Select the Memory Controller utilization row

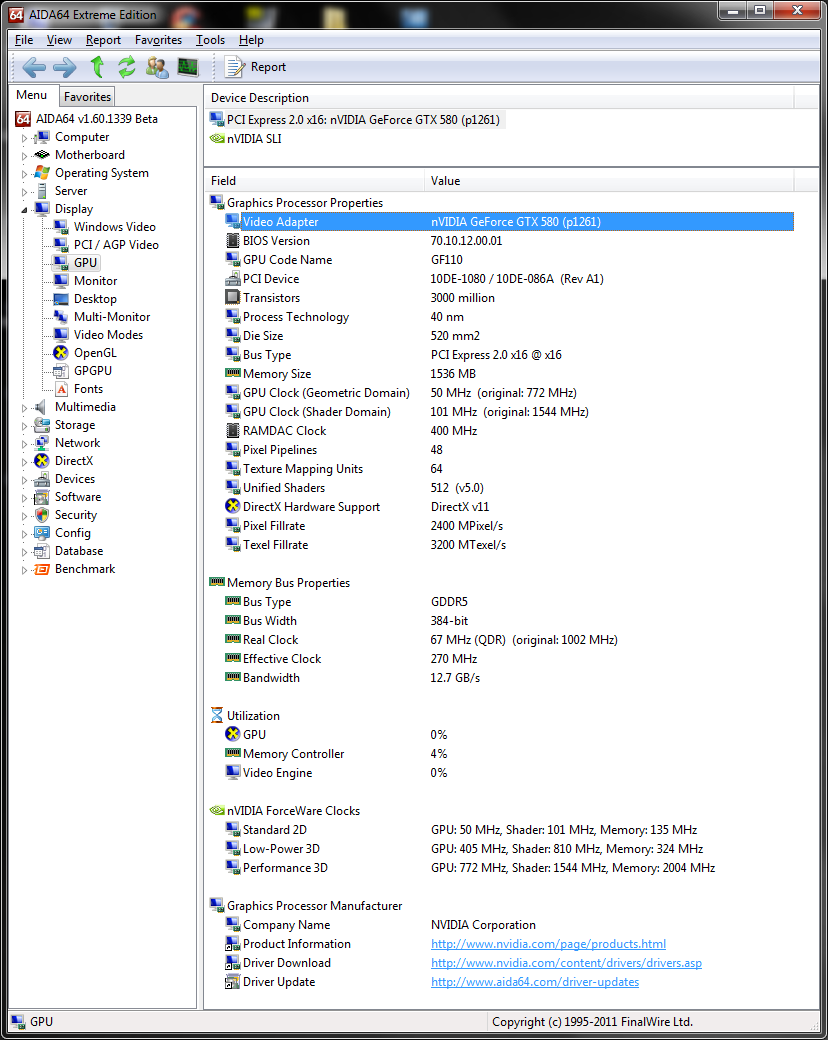(x=508, y=753)
